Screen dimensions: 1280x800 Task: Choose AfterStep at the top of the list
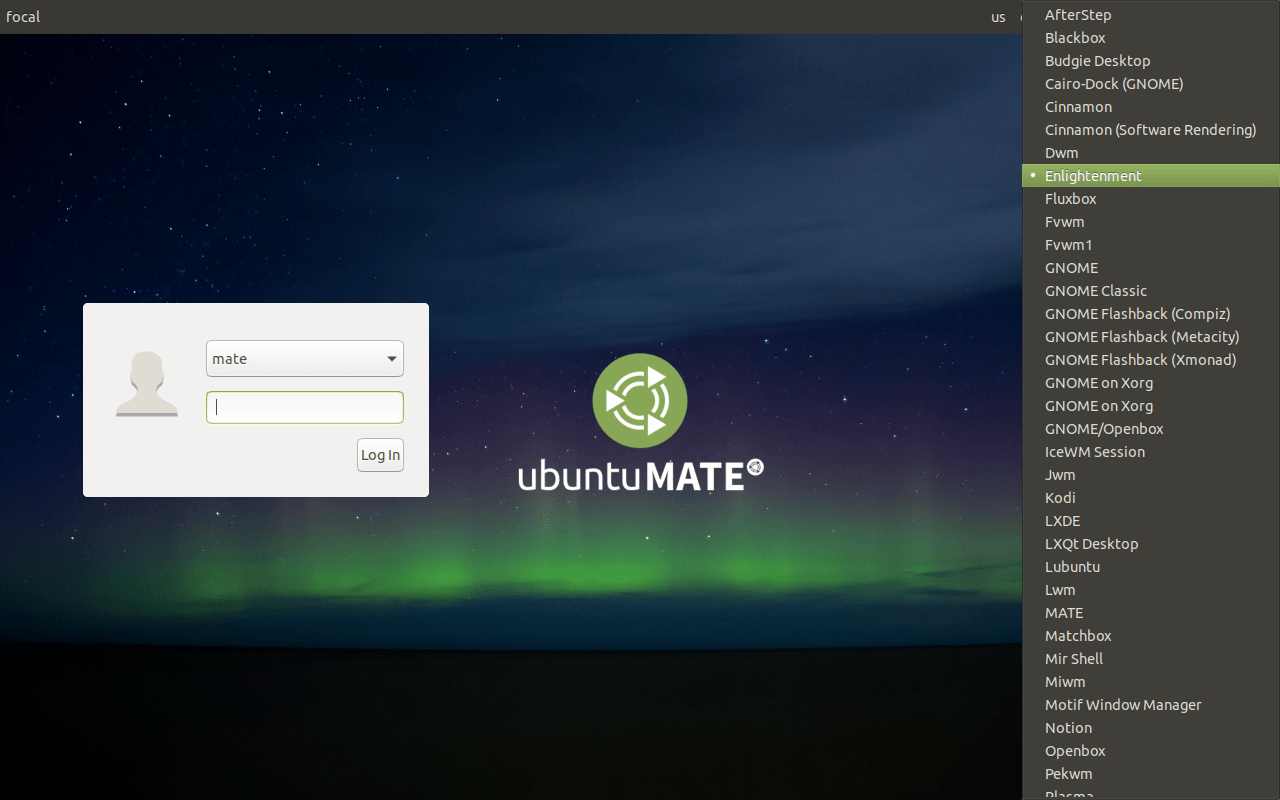pos(1078,14)
